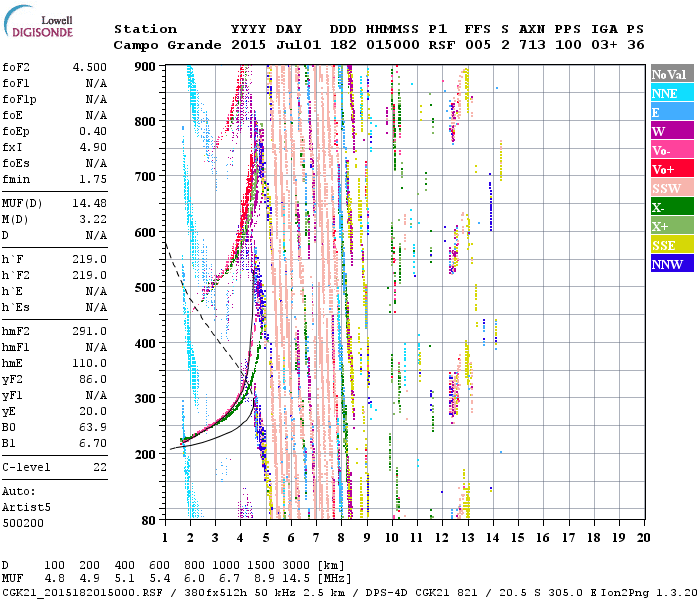The image size is (700, 600).
Task: Click the M(D) value 3.22
Action: pyautogui.click(x=93, y=219)
